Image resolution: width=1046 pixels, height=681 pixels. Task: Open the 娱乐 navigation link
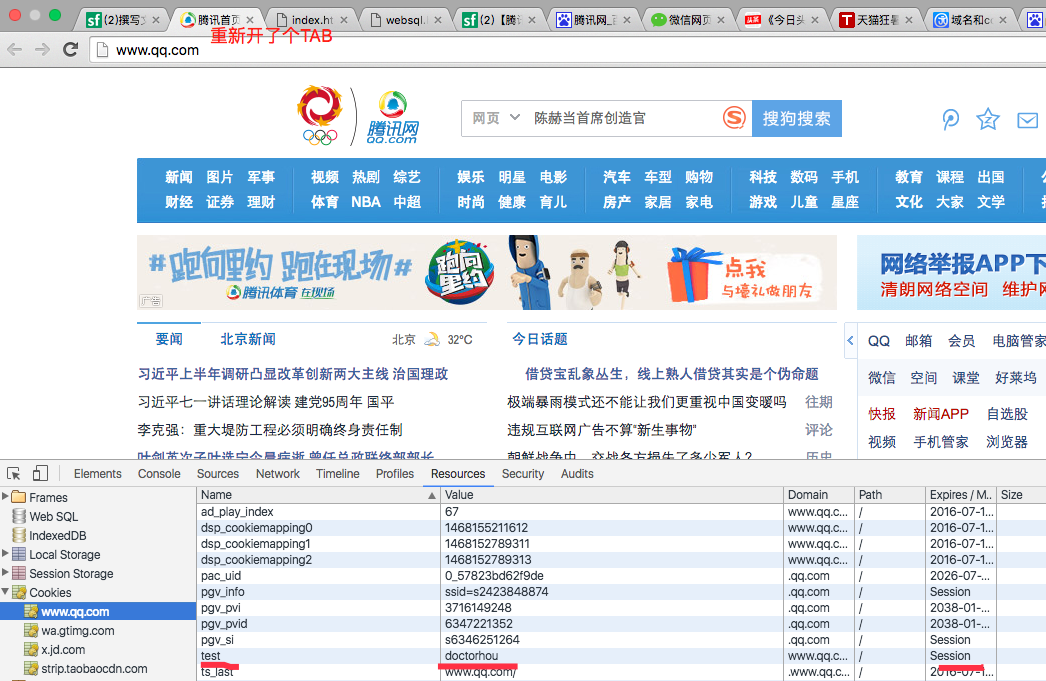pos(470,177)
